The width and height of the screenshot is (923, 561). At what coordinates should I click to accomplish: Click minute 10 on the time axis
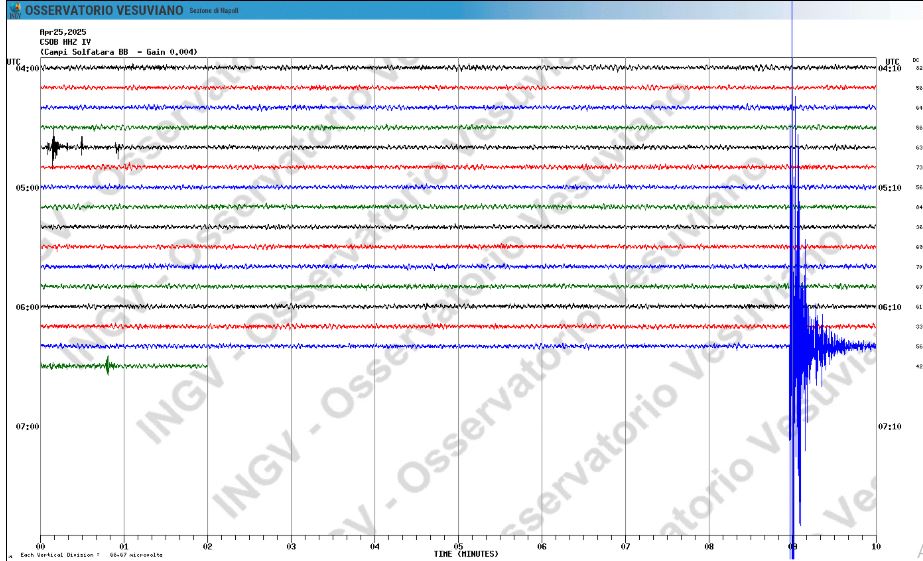pos(876,546)
